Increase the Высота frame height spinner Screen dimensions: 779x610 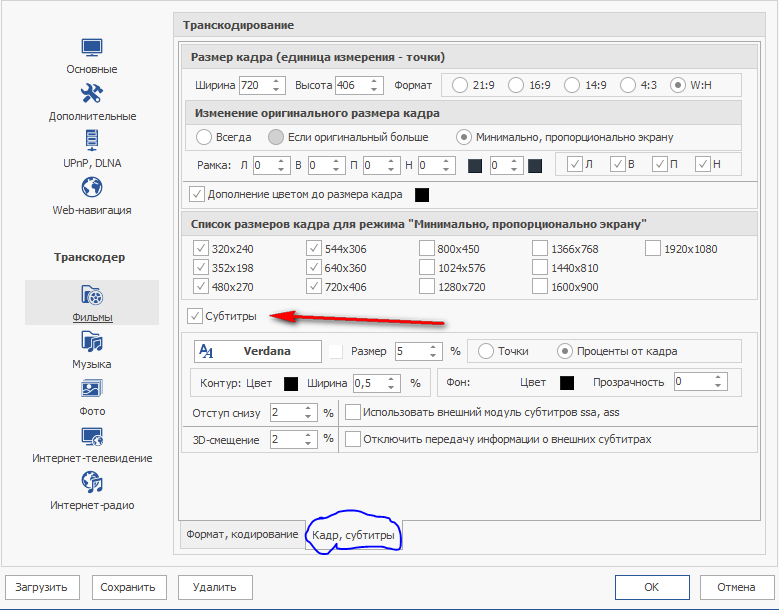tap(375, 81)
